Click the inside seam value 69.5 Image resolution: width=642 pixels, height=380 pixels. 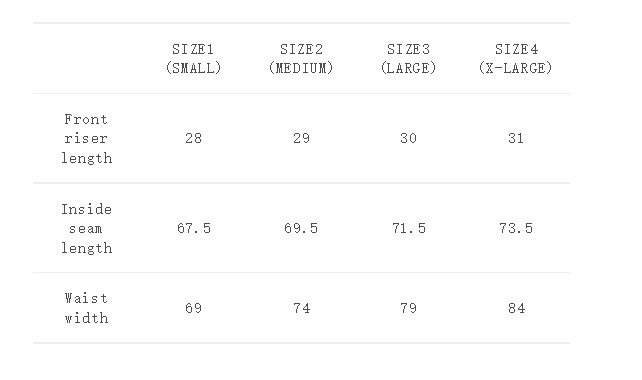pos(301,228)
